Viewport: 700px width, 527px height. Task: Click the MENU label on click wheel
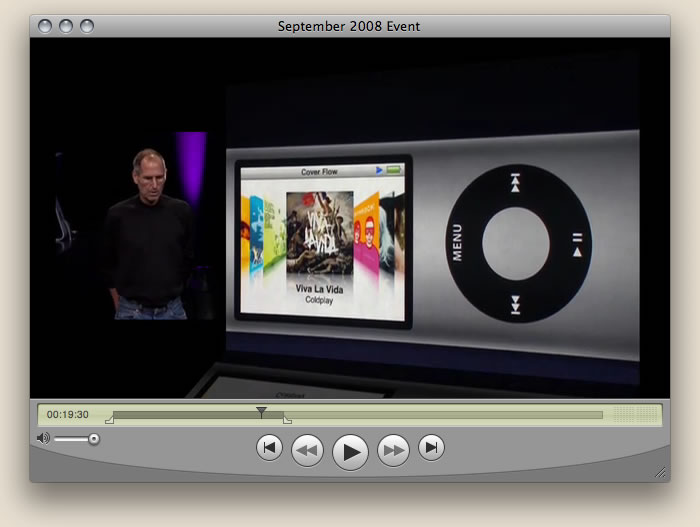(457, 243)
